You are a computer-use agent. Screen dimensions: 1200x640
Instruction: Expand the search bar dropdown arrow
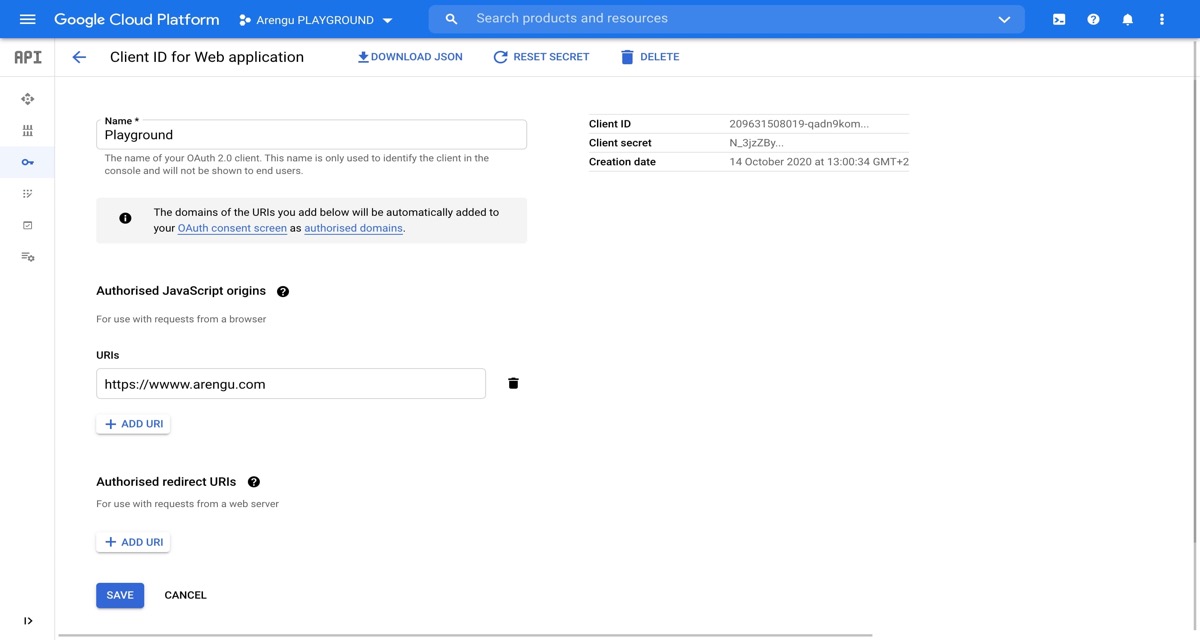pyautogui.click(x=1004, y=19)
